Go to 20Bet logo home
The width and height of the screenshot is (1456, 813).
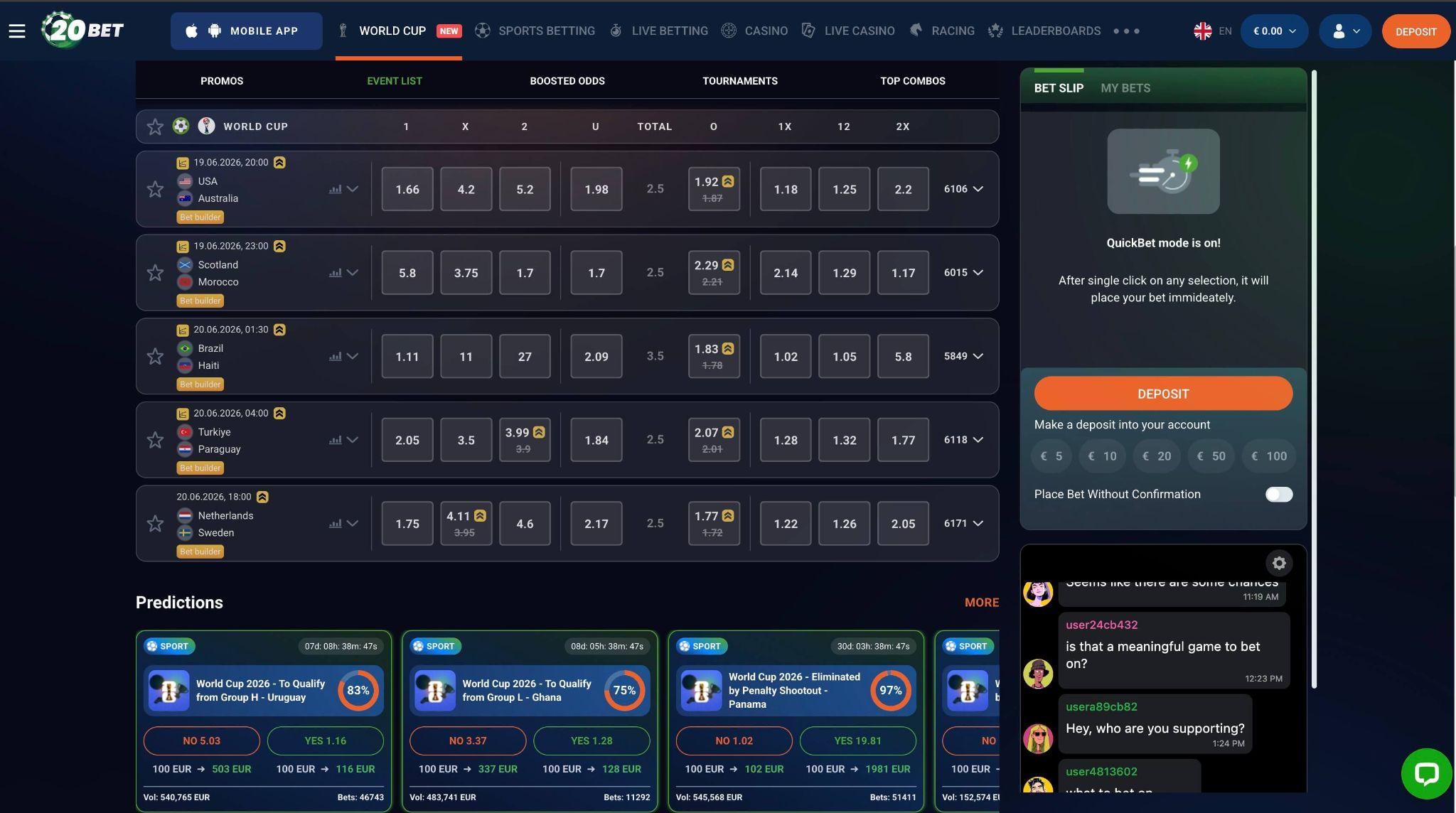[x=82, y=30]
